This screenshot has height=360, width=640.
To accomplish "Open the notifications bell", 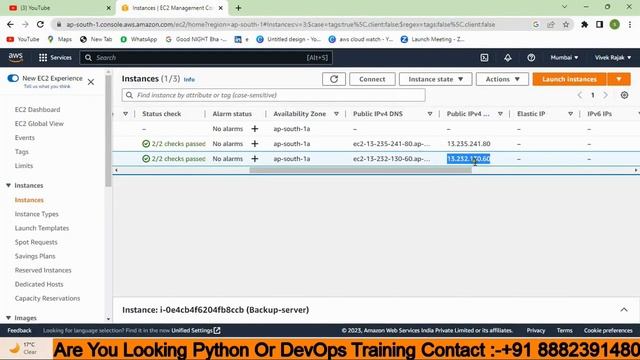I will point(507,58).
